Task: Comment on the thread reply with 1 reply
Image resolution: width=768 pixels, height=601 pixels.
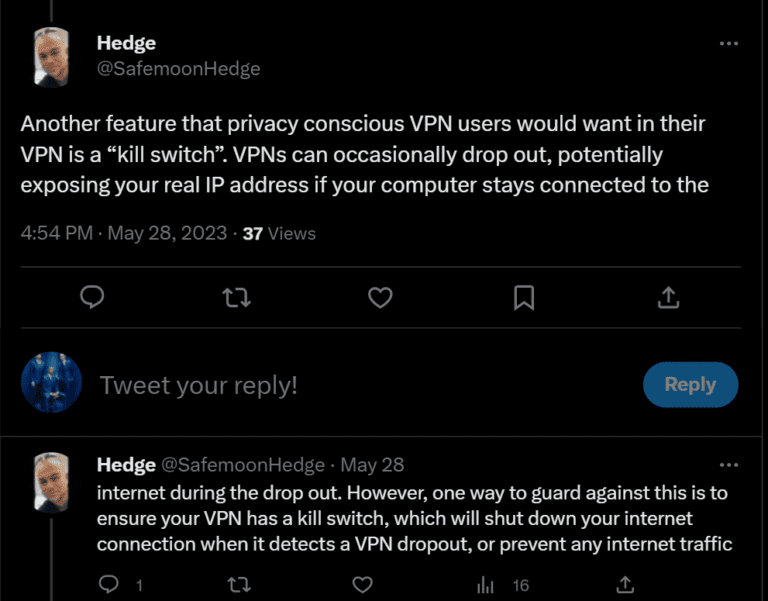Action: click(111, 583)
